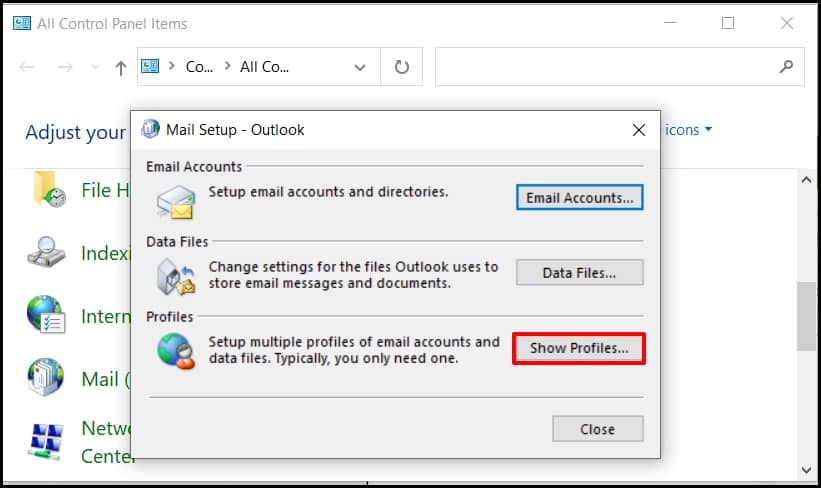Click the vertical scrollbar up arrow
Viewport: 821px width, 488px height.
[x=806, y=180]
